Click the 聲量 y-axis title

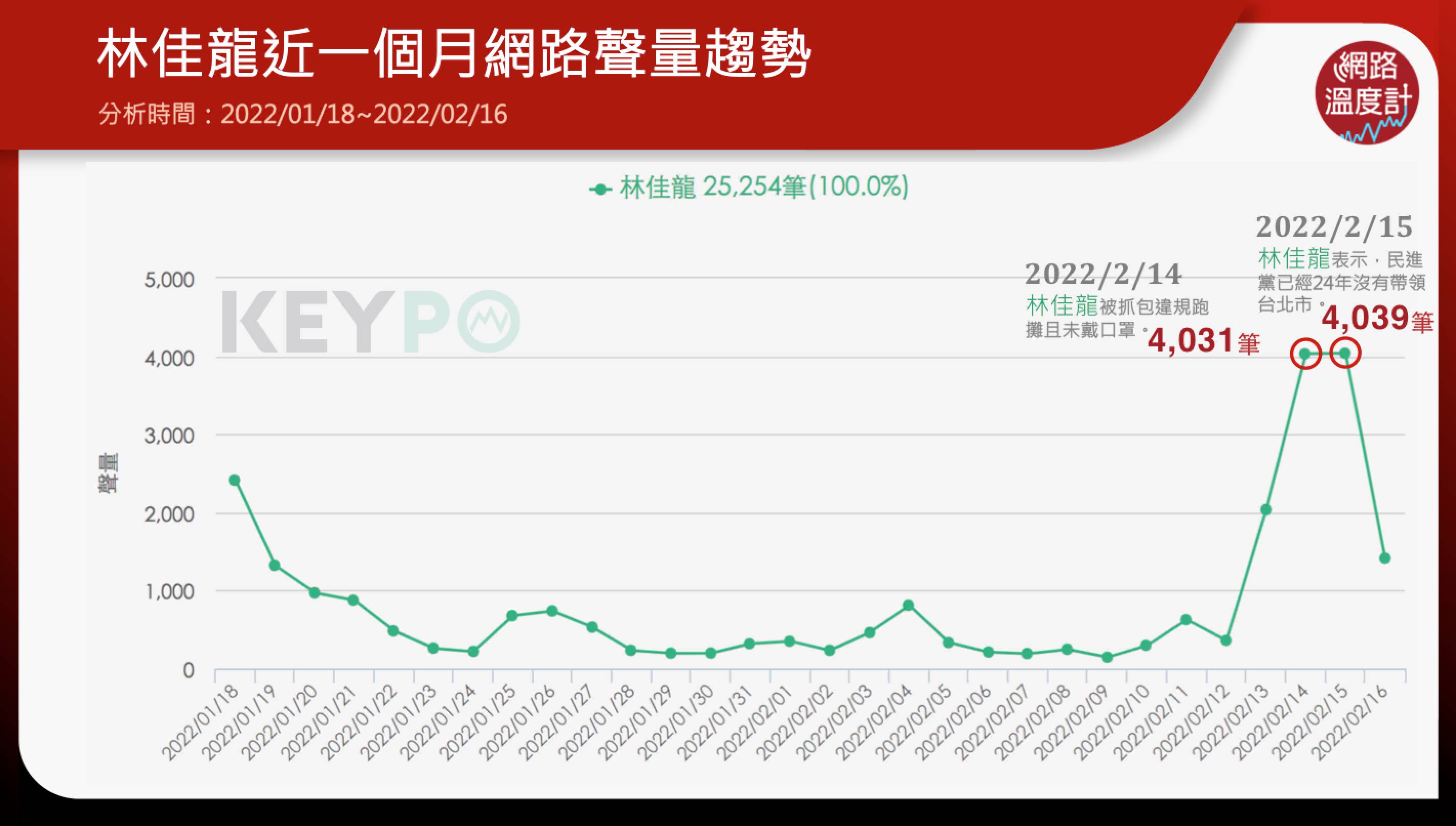tap(108, 472)
